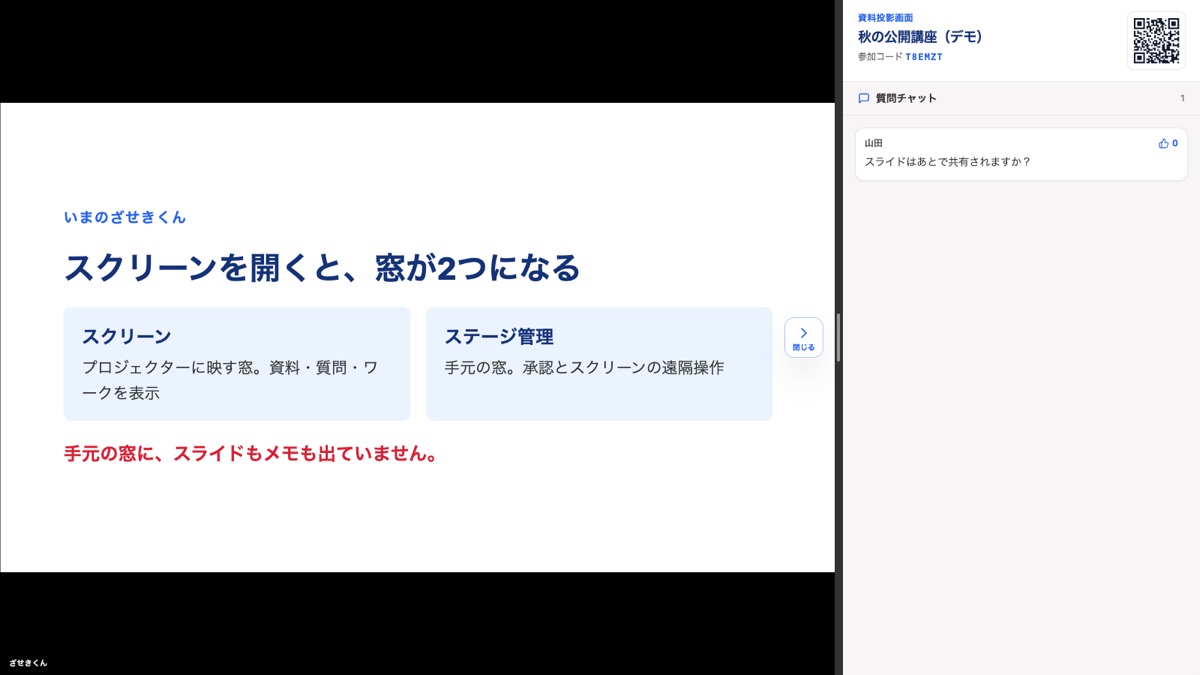Click the slide heading スクリーンを開くと、窓が2つになる
Image resolution: width=1200 pixels, height=675 pixels.
tap(322, 268)
